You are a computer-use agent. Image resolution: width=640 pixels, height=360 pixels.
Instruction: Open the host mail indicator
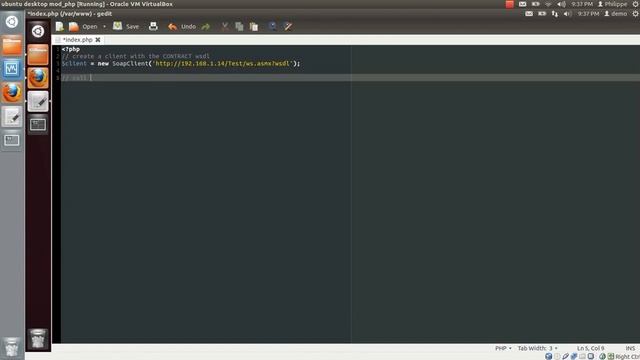point(522,4)
